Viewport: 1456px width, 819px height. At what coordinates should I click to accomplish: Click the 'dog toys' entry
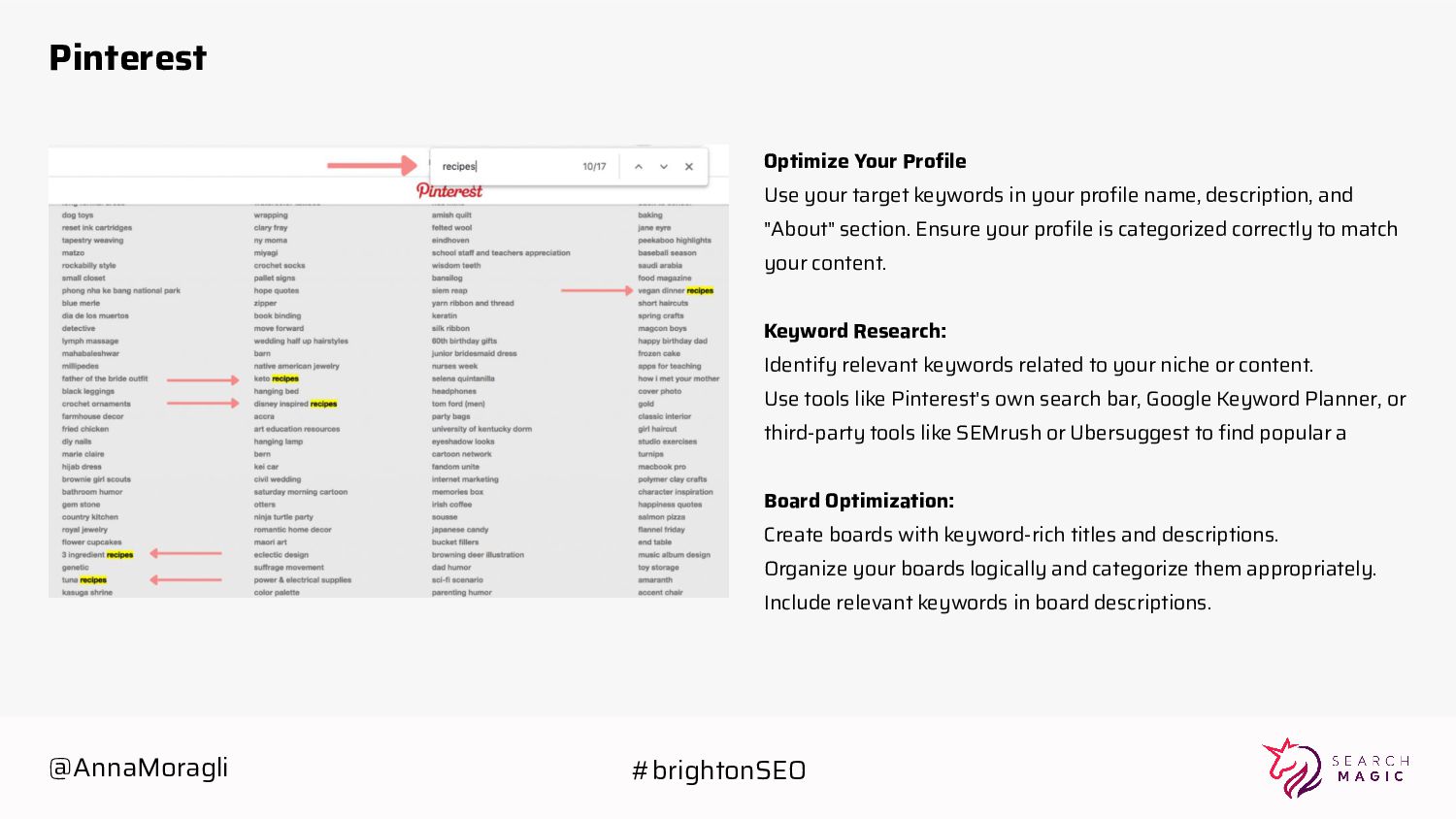tap(78, 215)
